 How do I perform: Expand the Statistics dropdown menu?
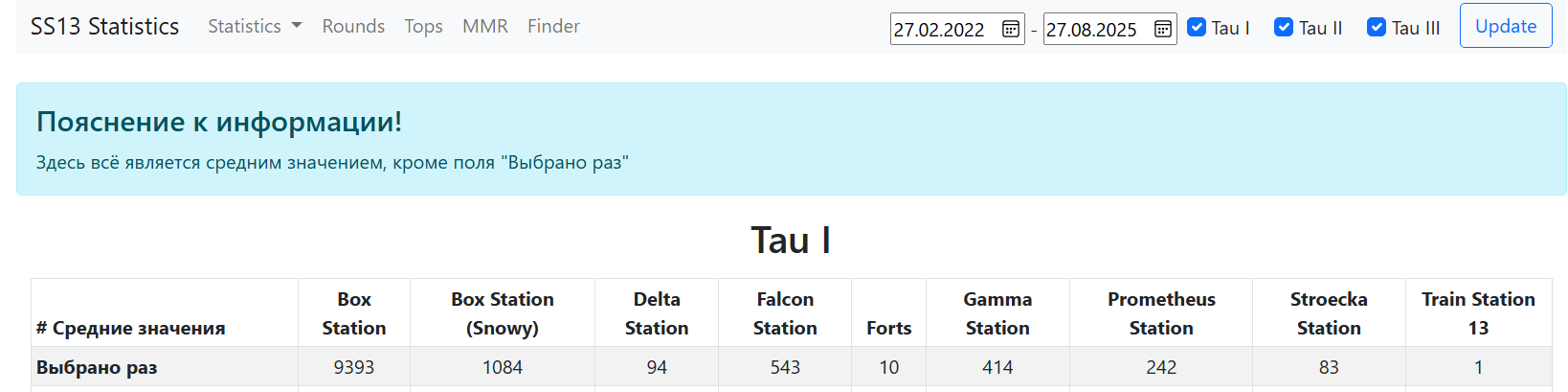click(255, 26)
